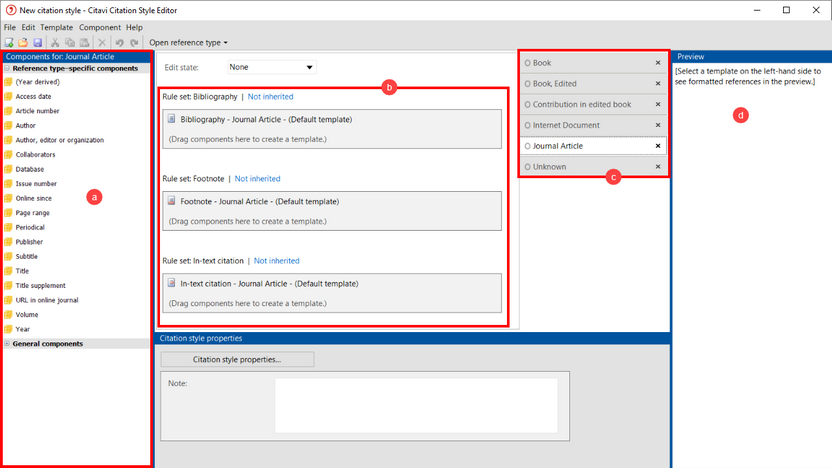Screen dimensions: 832x468
Task: Select 'Author, editor or organization' component
Action: (59, 140)
